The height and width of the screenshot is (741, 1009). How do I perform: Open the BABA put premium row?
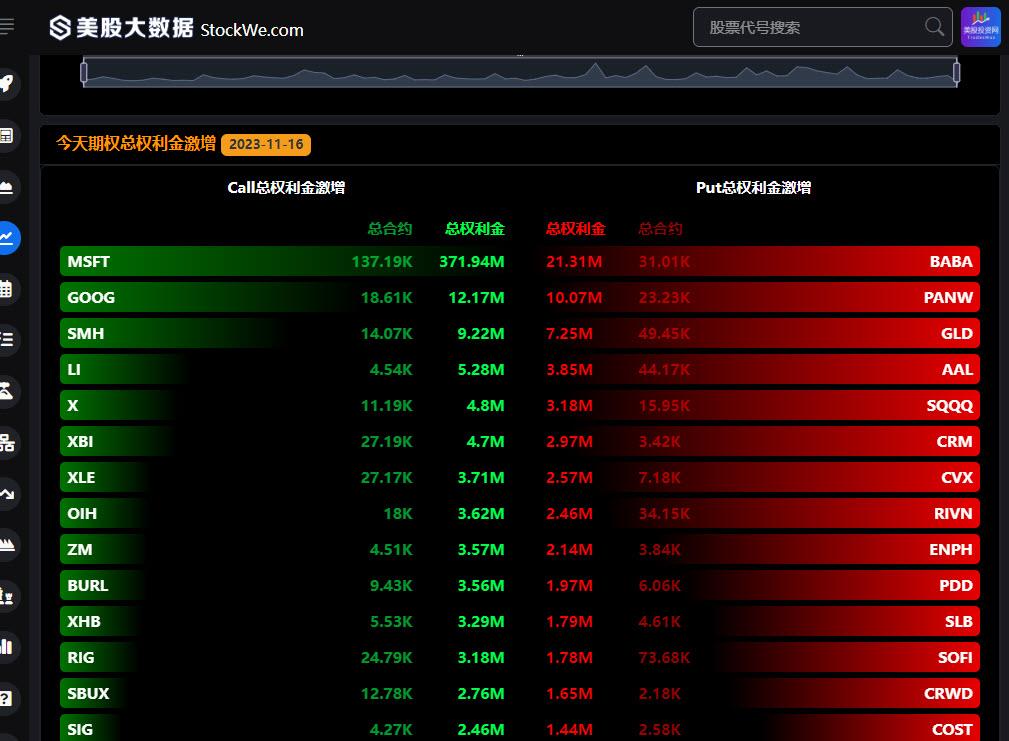coord(761,261)
